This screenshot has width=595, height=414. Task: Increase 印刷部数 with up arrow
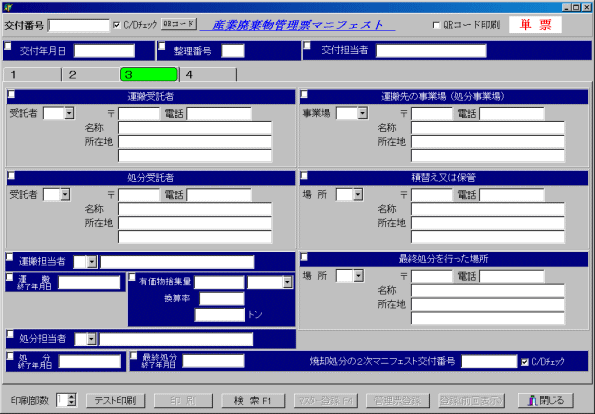coord(71,397)
